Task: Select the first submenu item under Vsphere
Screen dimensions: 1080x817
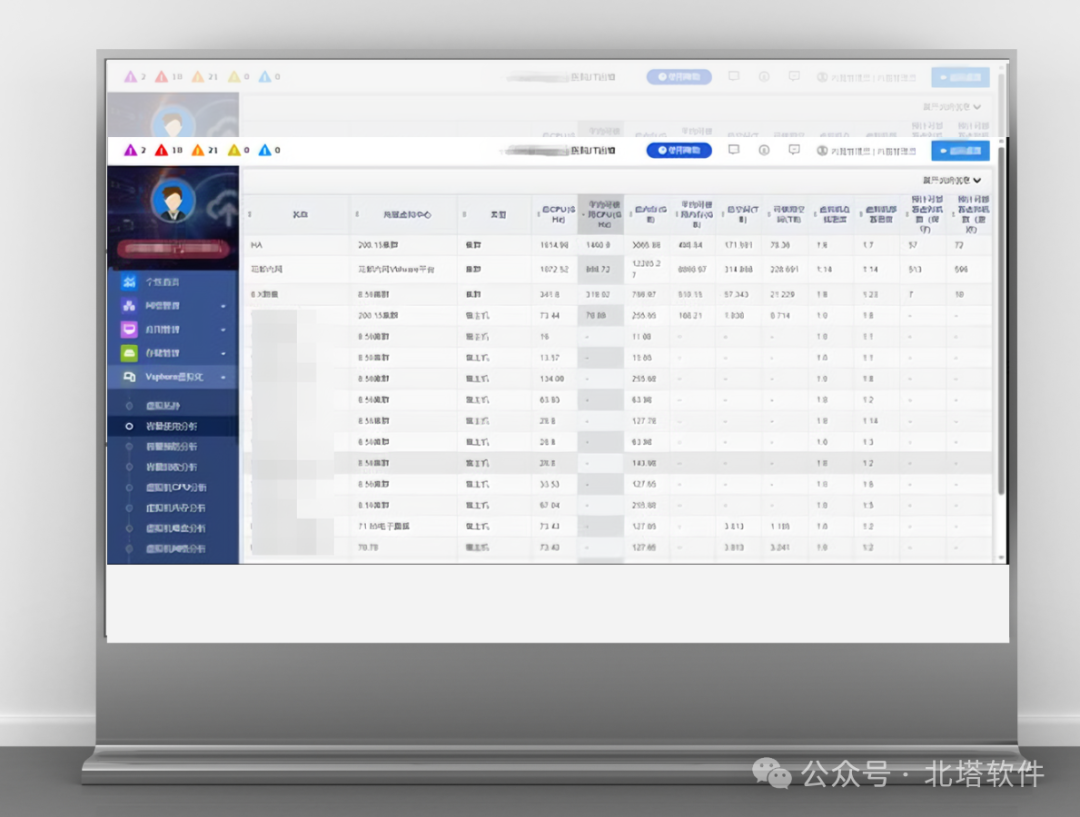Action: click(x=163, y=406)
